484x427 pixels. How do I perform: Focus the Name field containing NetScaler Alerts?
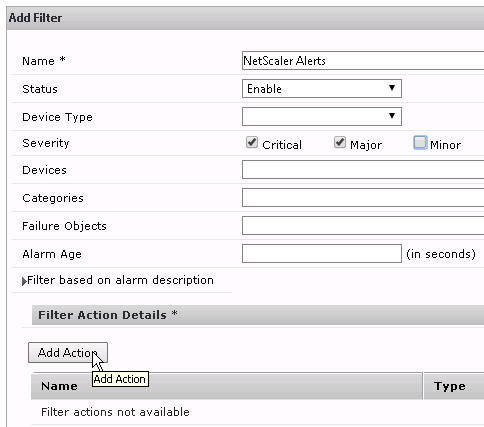[363, 61]
